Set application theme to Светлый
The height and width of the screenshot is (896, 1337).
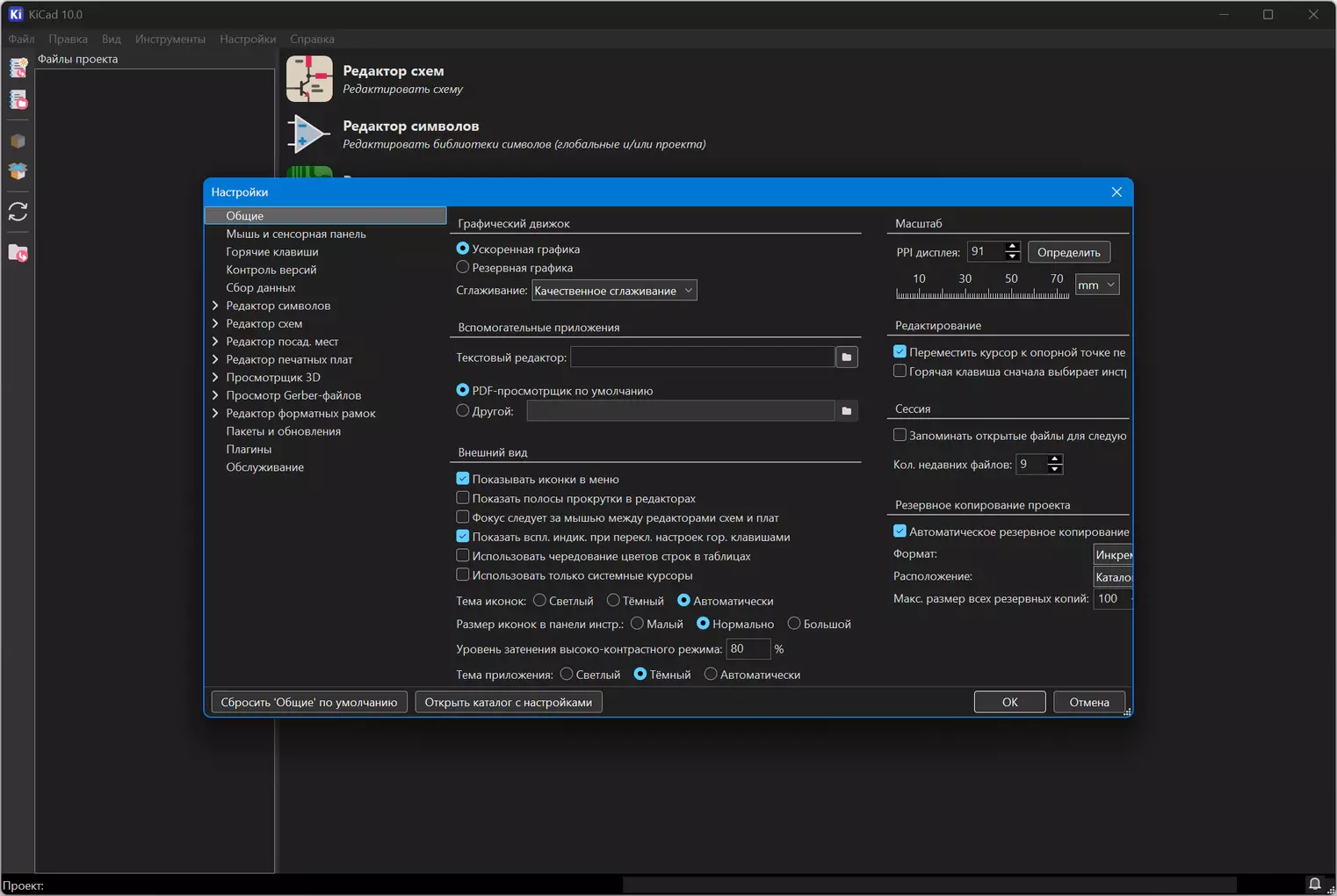[567, 675]
